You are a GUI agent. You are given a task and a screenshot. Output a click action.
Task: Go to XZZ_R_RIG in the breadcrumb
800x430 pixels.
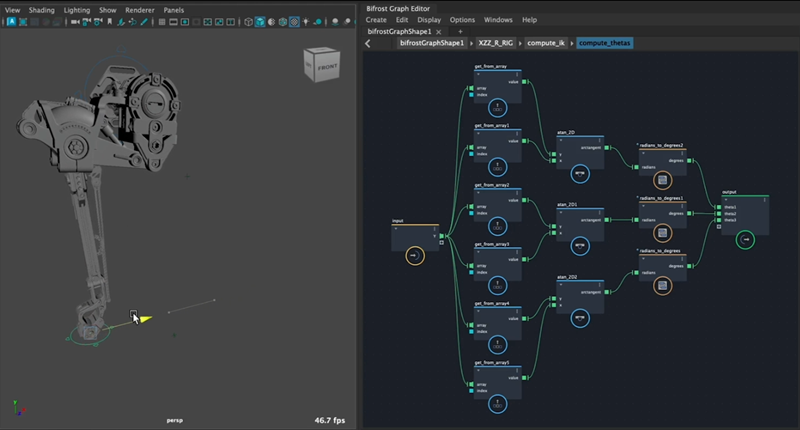[x=495, y=43]
